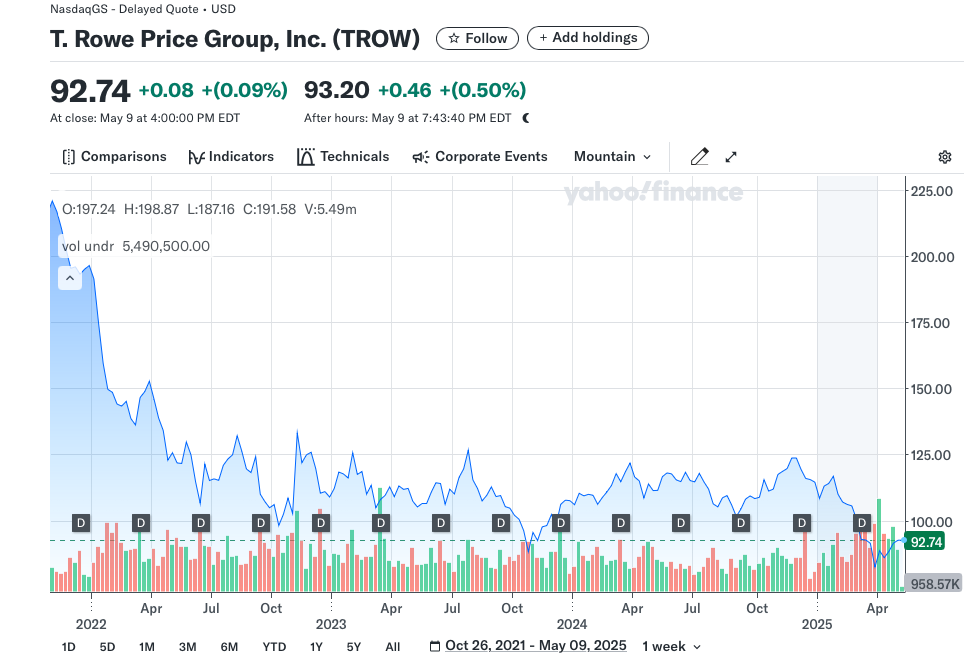
Task: Open the March 2024 dividend D marker
Action: pyautogui.click(x=621, y=523)
